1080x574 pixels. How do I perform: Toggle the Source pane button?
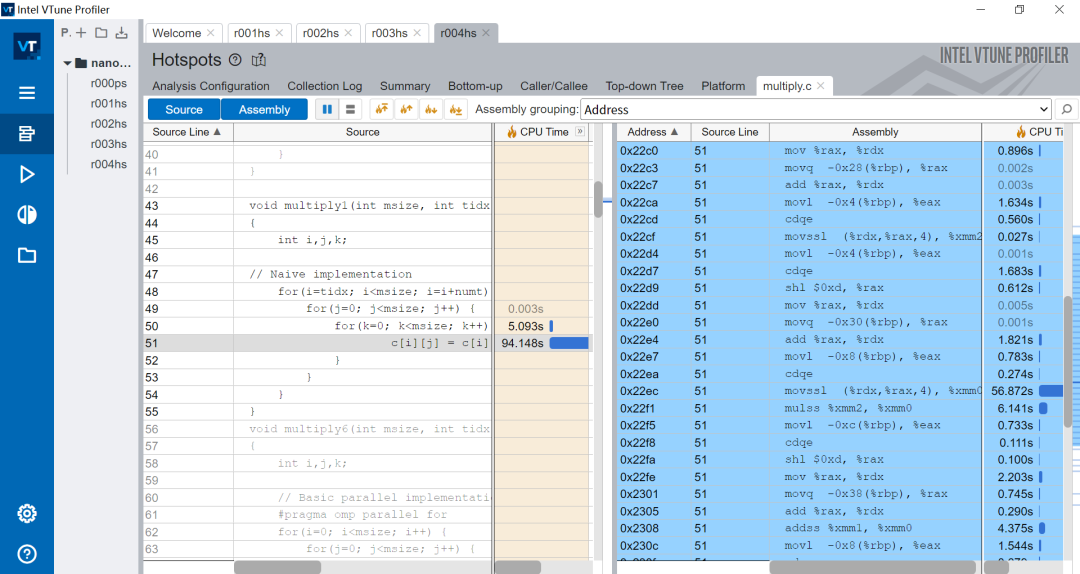(x=184, y=110)
